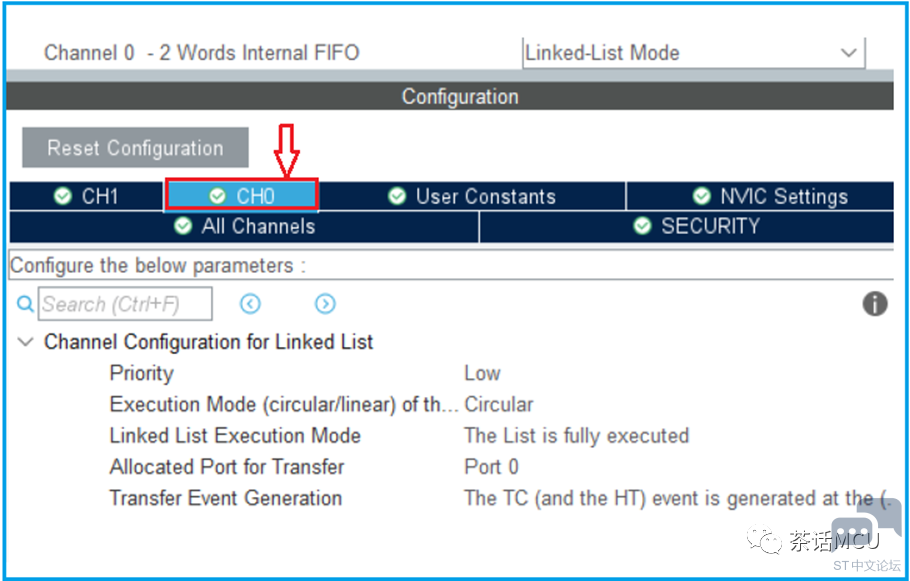Open the Linked-List Mode dropdown
The height and width of the screenshot is (581, 910).
coord(694,53)
